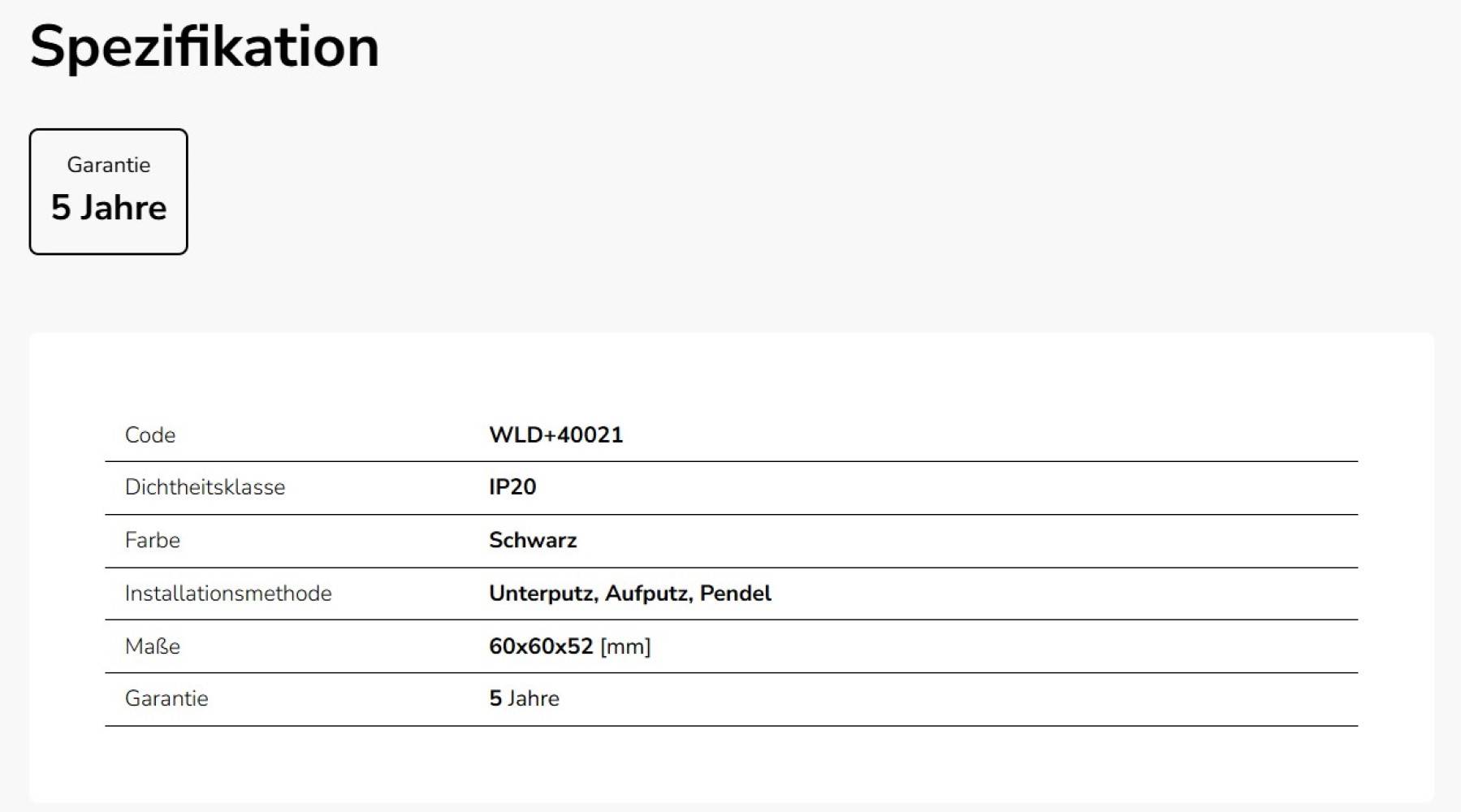Click the word Unterputz

click(x=542, y=594)
